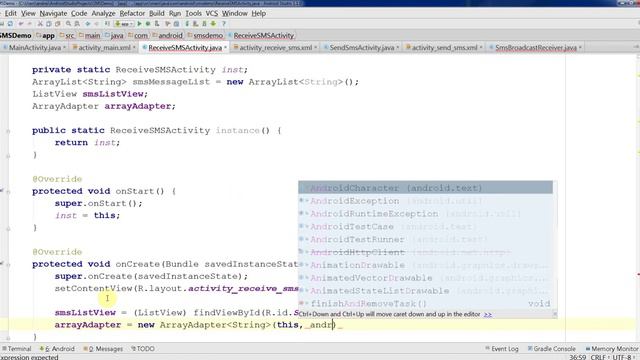Switch to SmsBroadcastReceiver.java tab
640x360 pixels.
(536, 48)
